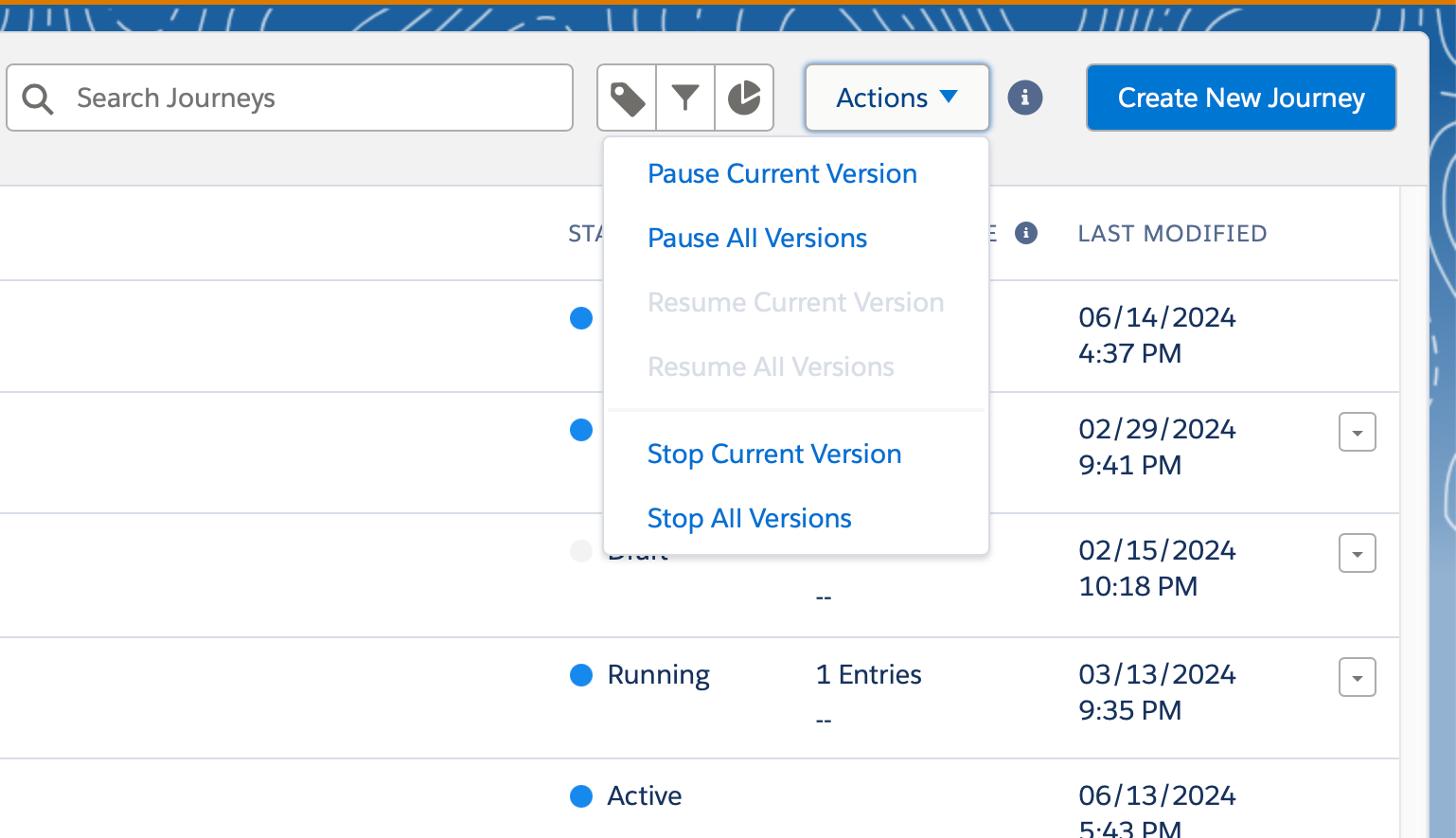
Task: Select Pause Current Version
Action: pyautogui.click(x=782, y=174)
